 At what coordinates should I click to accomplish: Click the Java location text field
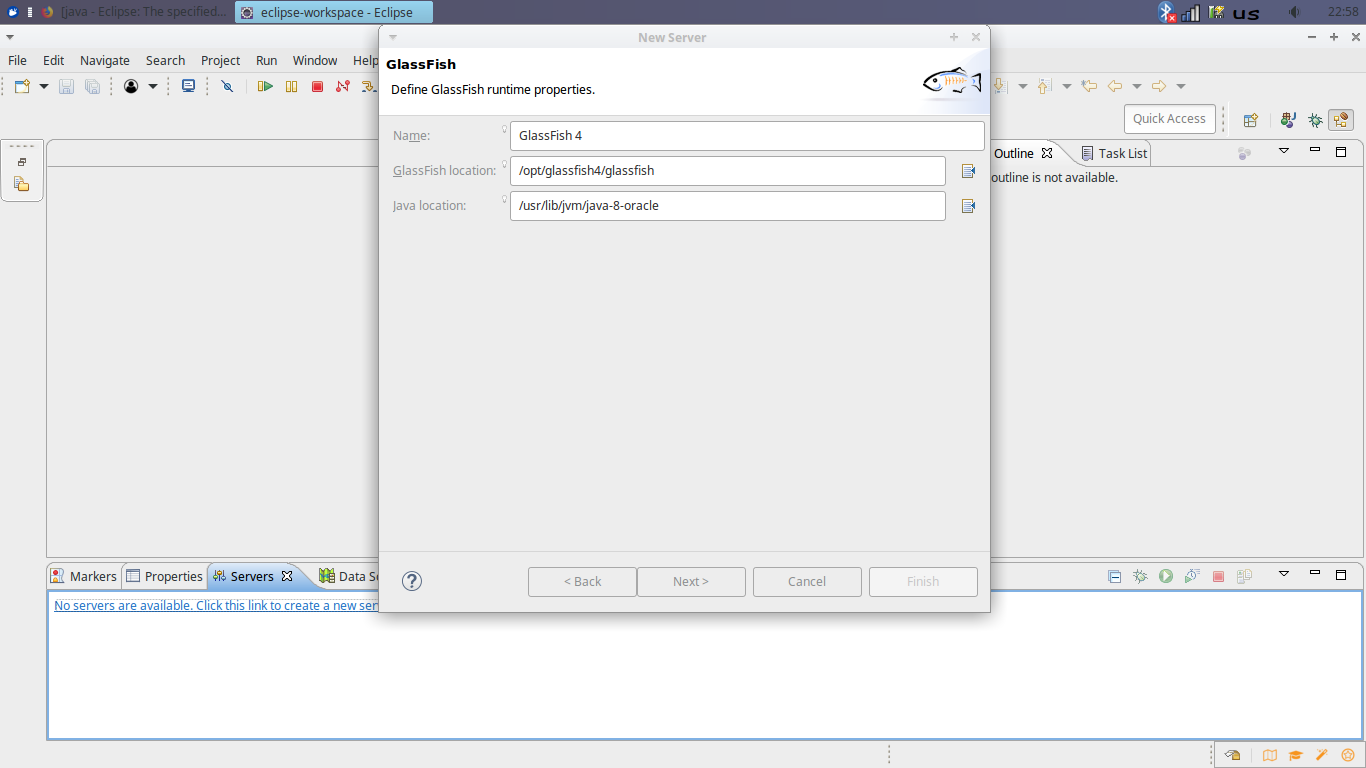pos(728,206)
